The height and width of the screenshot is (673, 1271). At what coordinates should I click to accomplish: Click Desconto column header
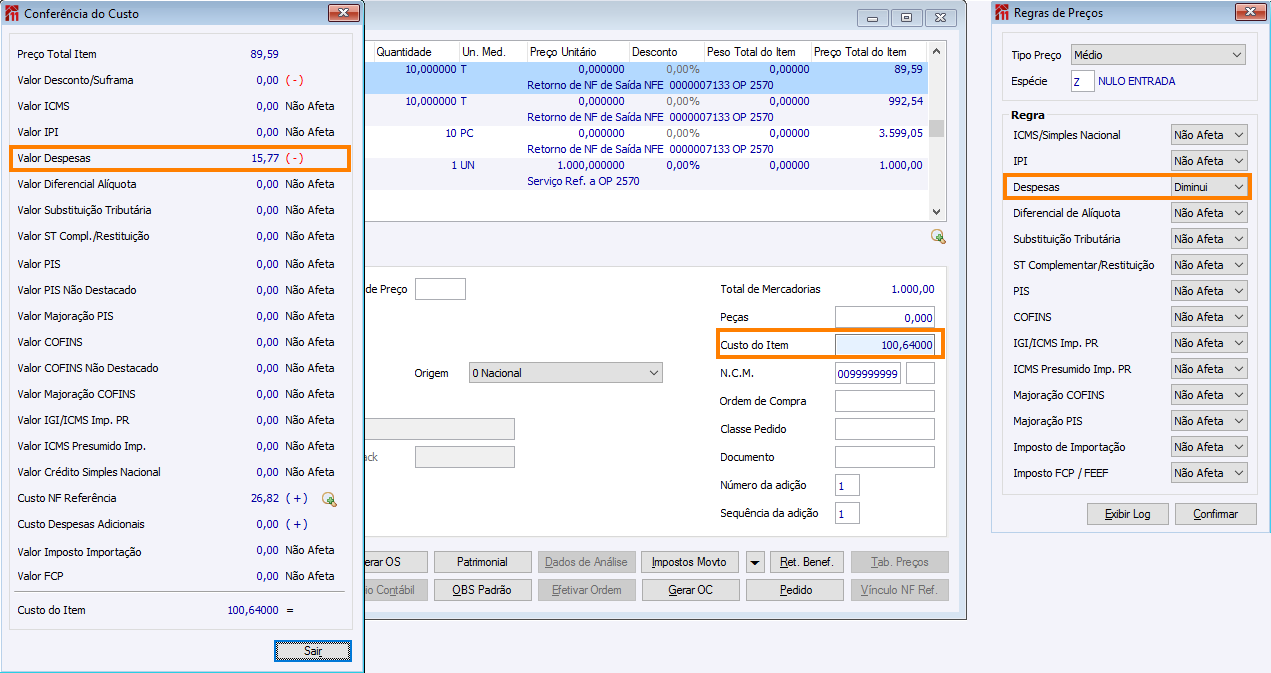[667, 52]
